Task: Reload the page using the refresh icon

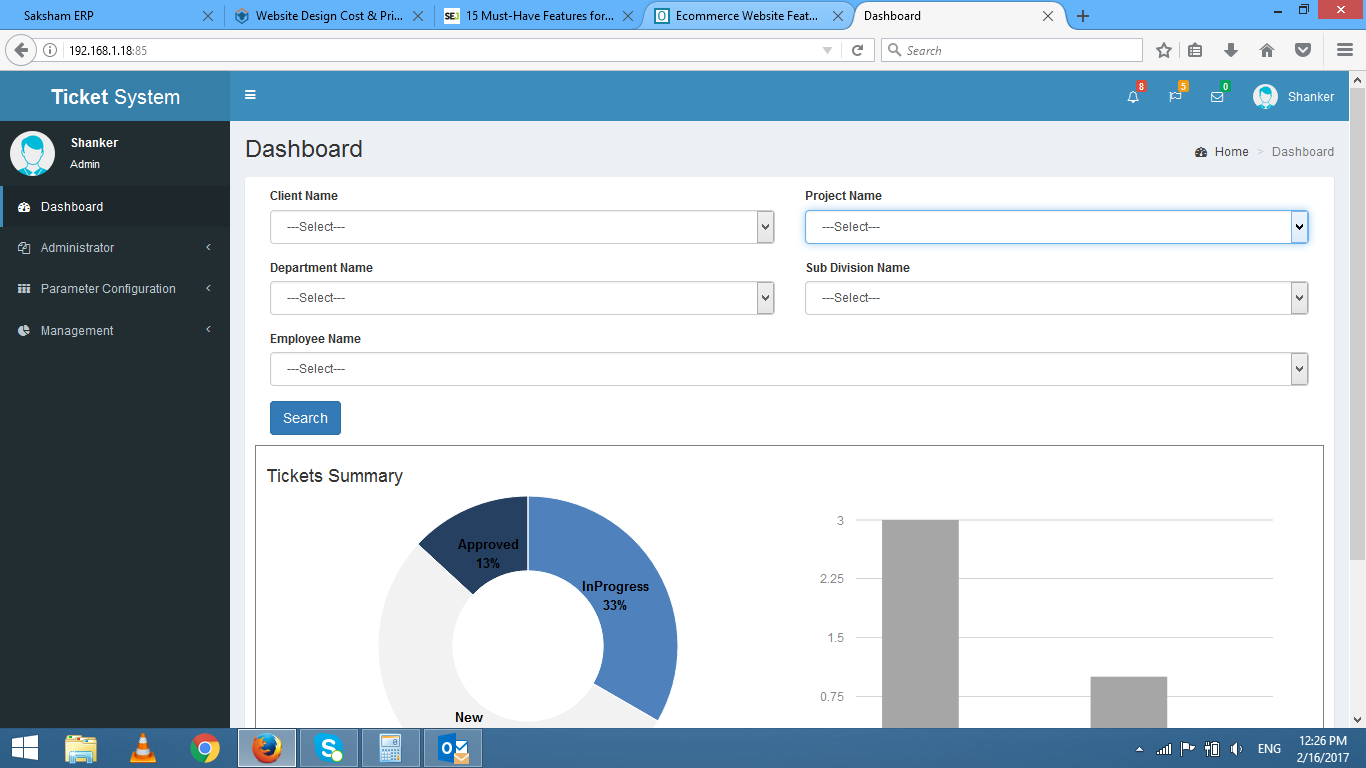Action: pos(857,50)
